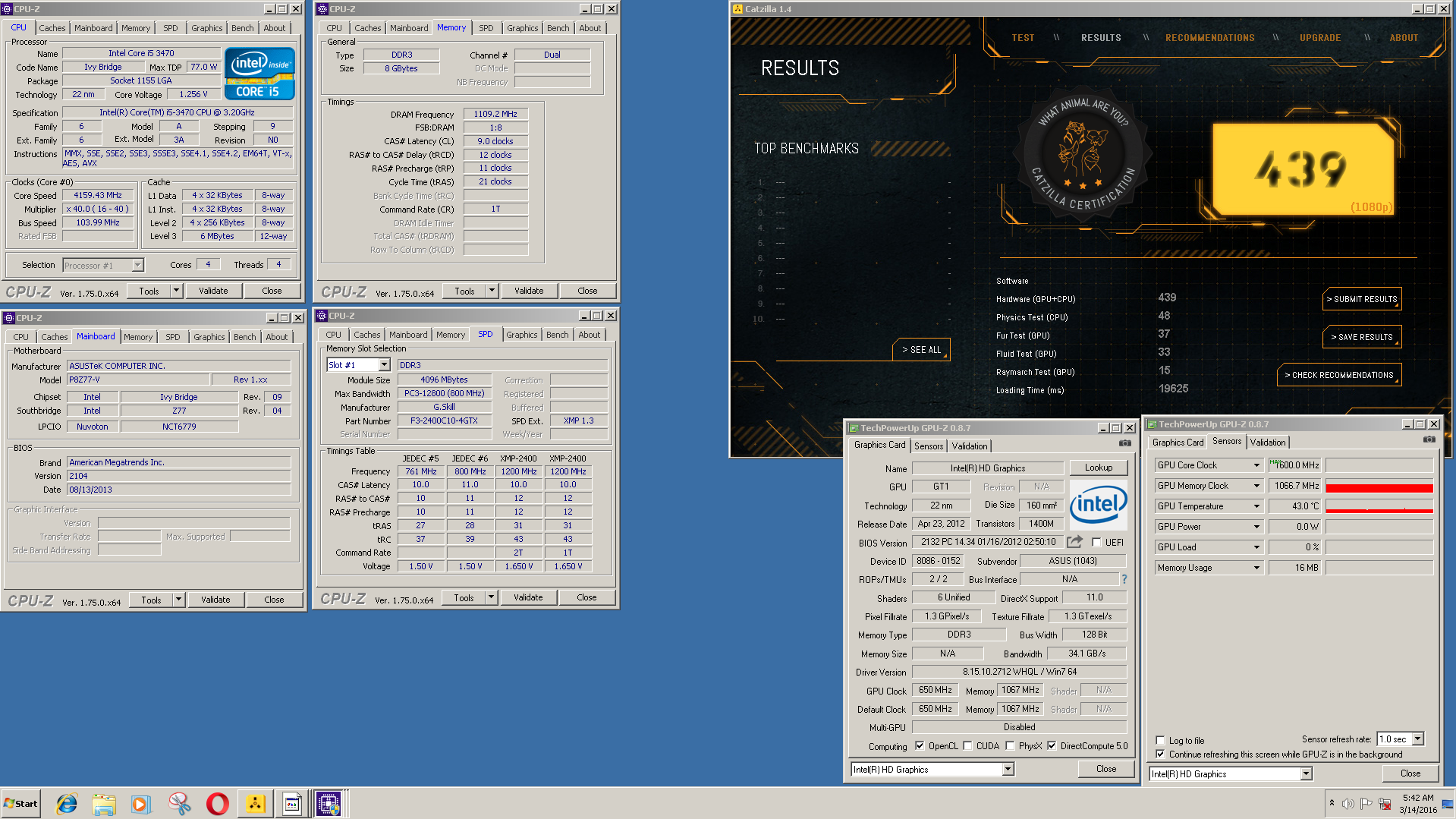Launch Windows Media Player from taskbar
The width and height of the screenshot is (1456, 819).
[x=141, y=804]
